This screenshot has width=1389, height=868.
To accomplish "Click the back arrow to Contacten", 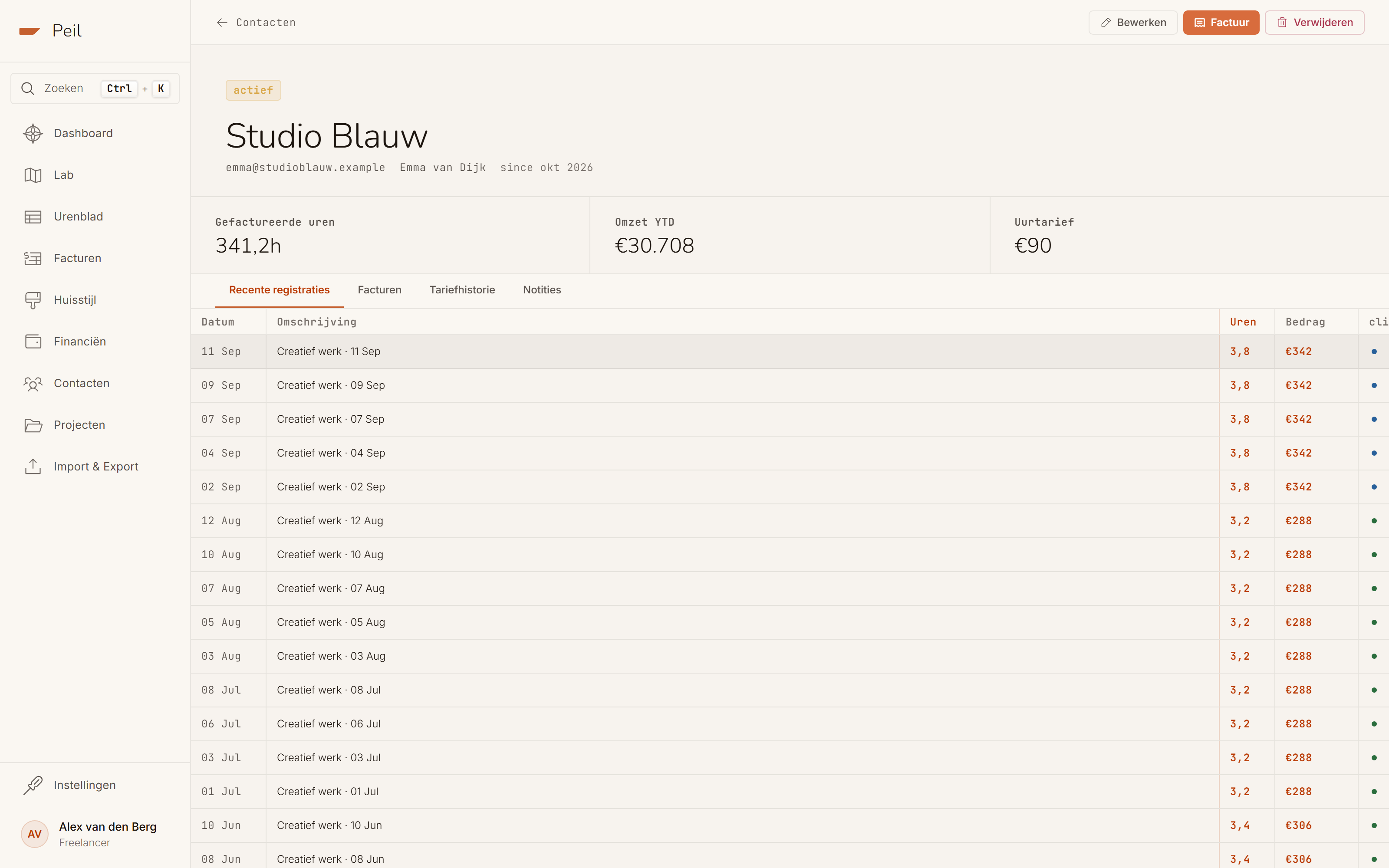I will click(222, 23).
